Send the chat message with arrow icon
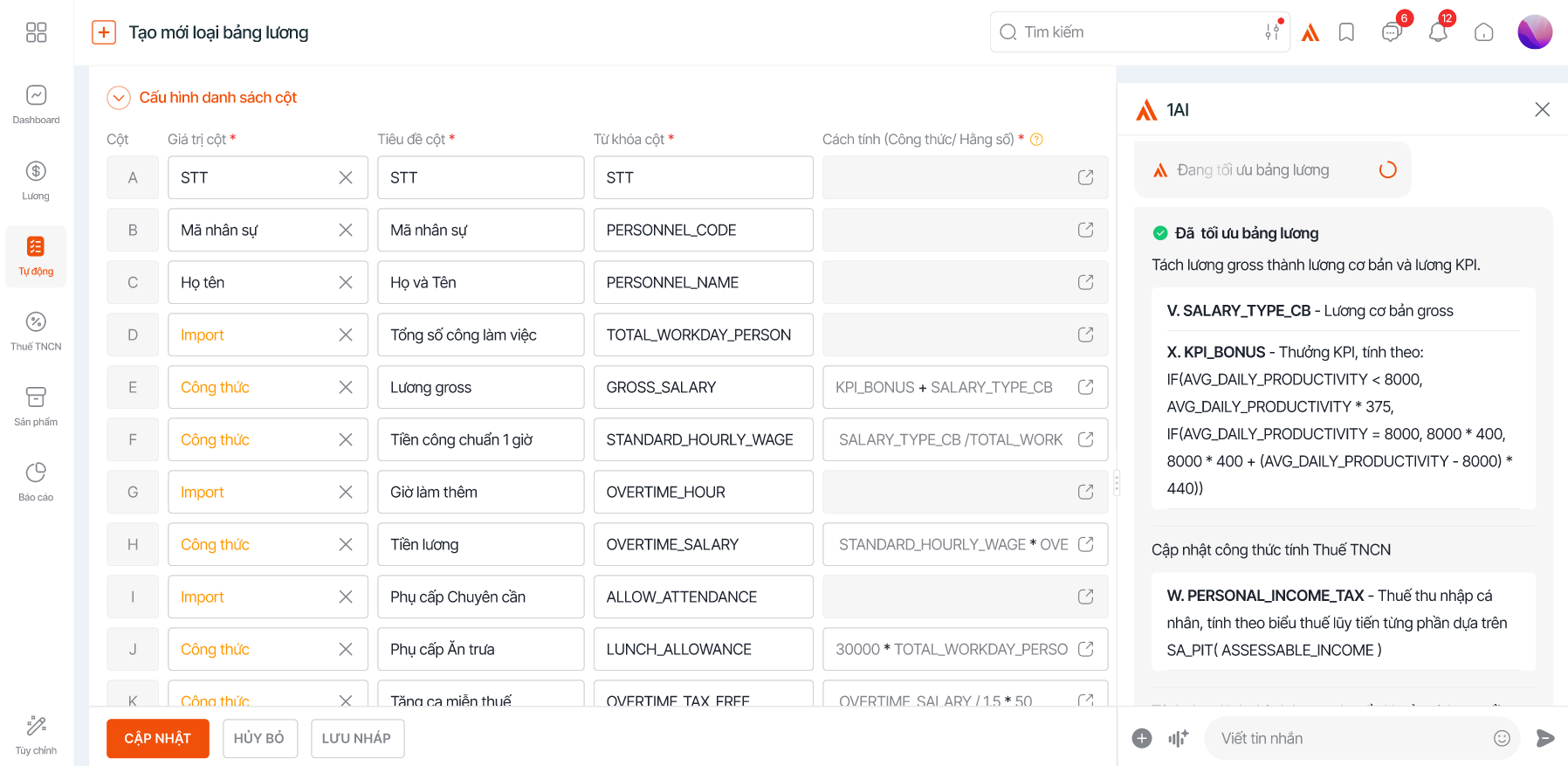1568x766 pixels. (1545, 738)
